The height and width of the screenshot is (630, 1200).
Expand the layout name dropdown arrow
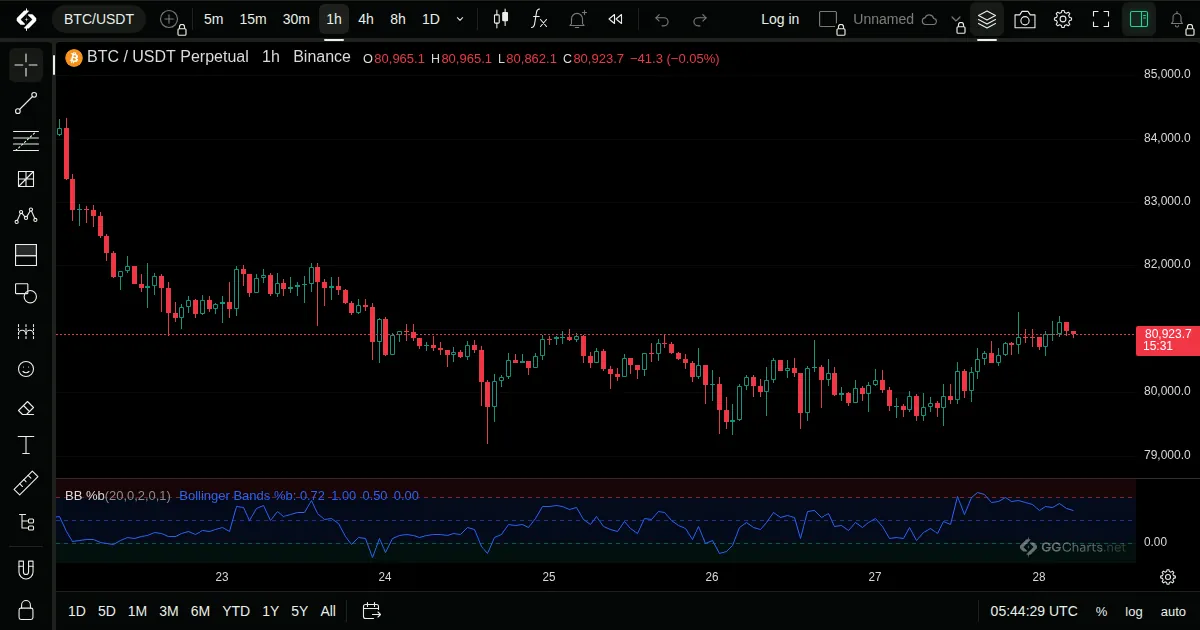[955, 19]
